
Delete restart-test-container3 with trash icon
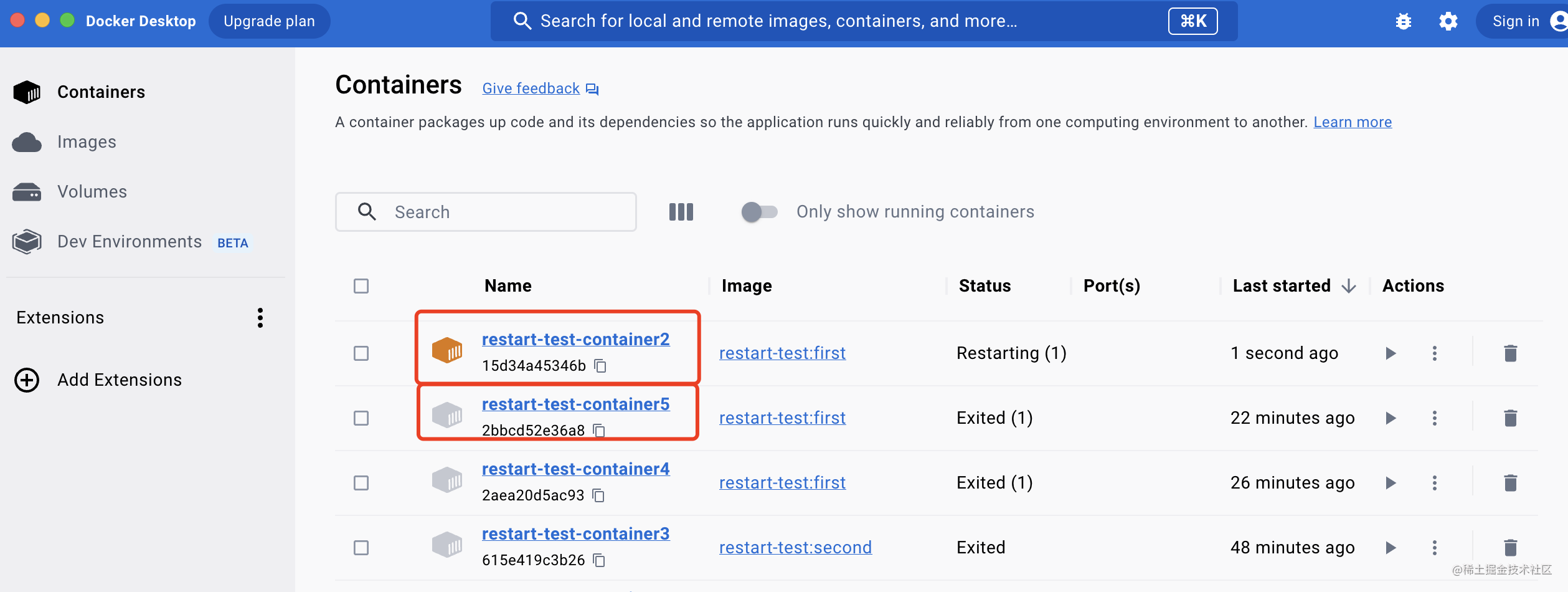(1510, 548)
